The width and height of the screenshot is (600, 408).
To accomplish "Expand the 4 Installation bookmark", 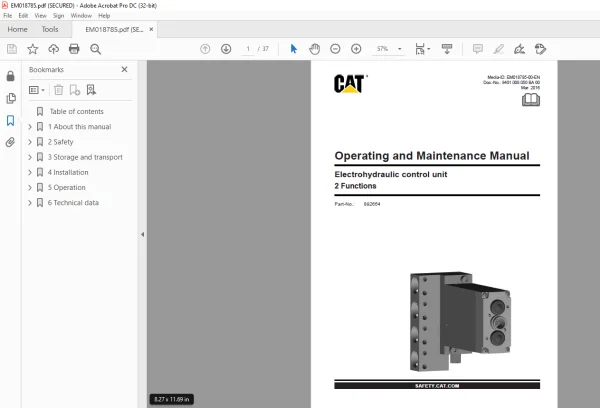I will tap(30, 172).
